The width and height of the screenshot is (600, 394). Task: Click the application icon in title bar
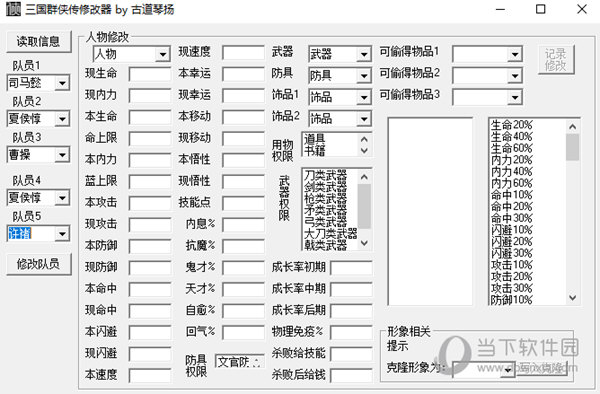(x=13, y=9)
